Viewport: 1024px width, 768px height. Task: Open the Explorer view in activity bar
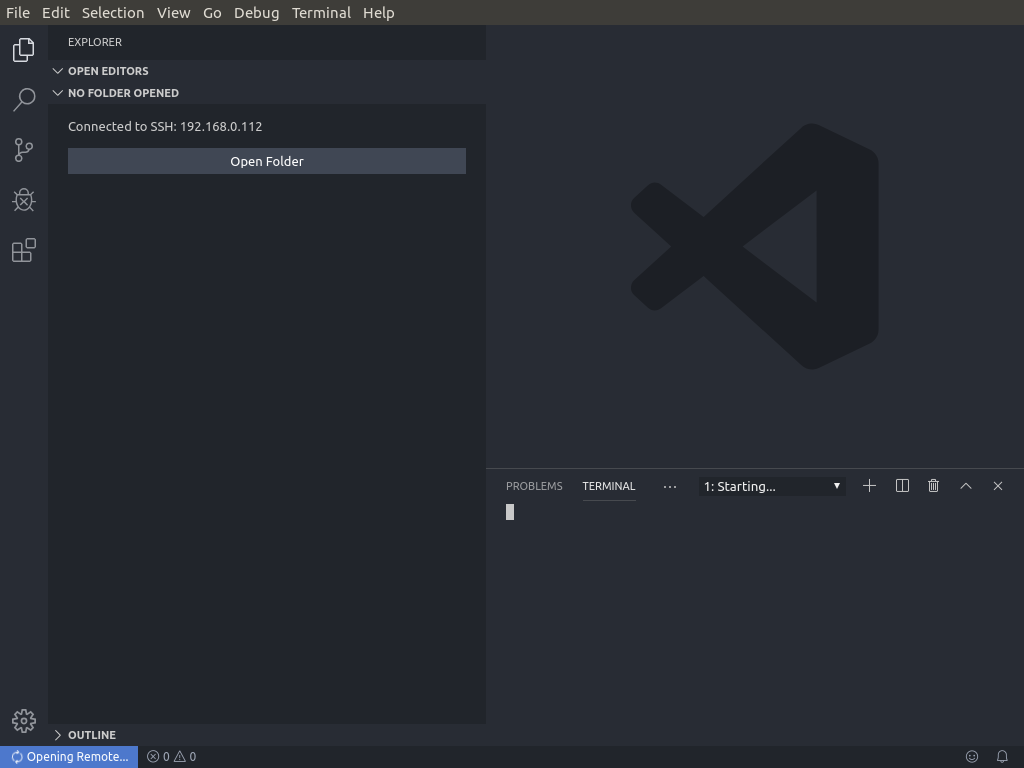tap(24, 50)
